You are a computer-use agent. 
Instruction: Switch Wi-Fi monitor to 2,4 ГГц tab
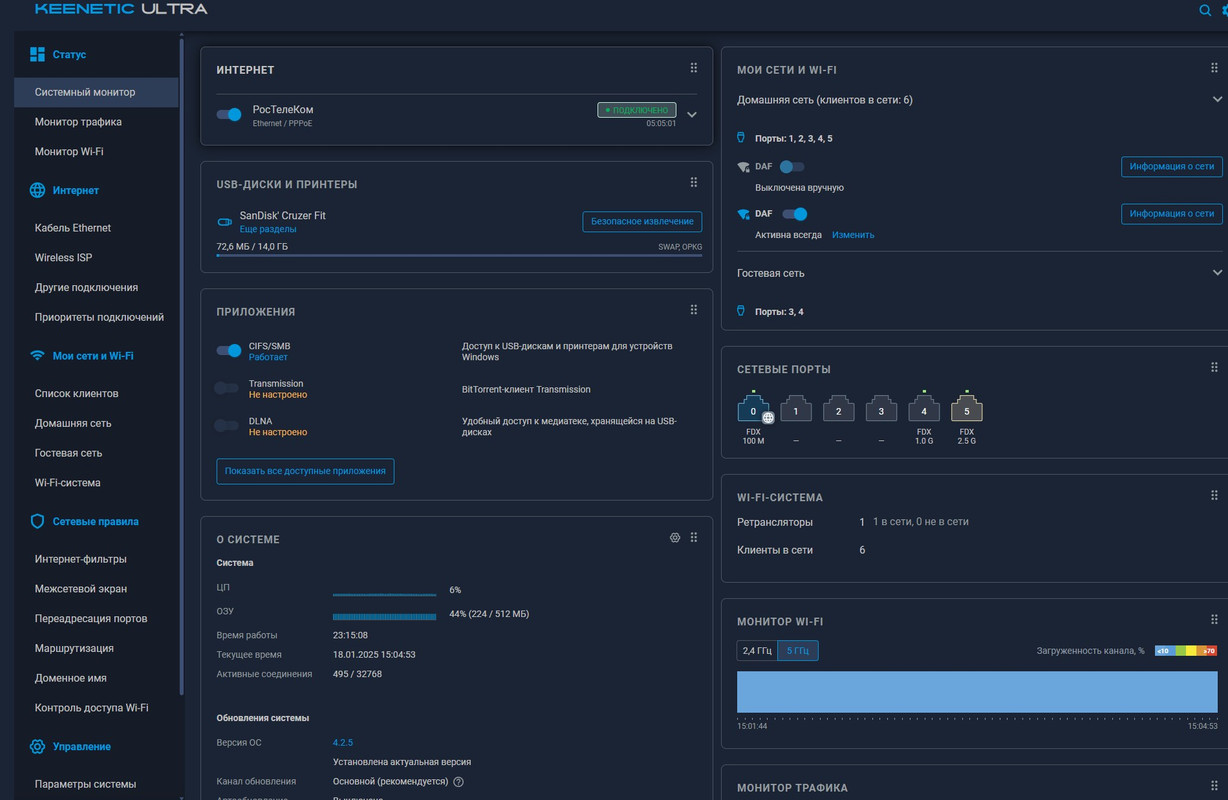click(x=757, y=651)
